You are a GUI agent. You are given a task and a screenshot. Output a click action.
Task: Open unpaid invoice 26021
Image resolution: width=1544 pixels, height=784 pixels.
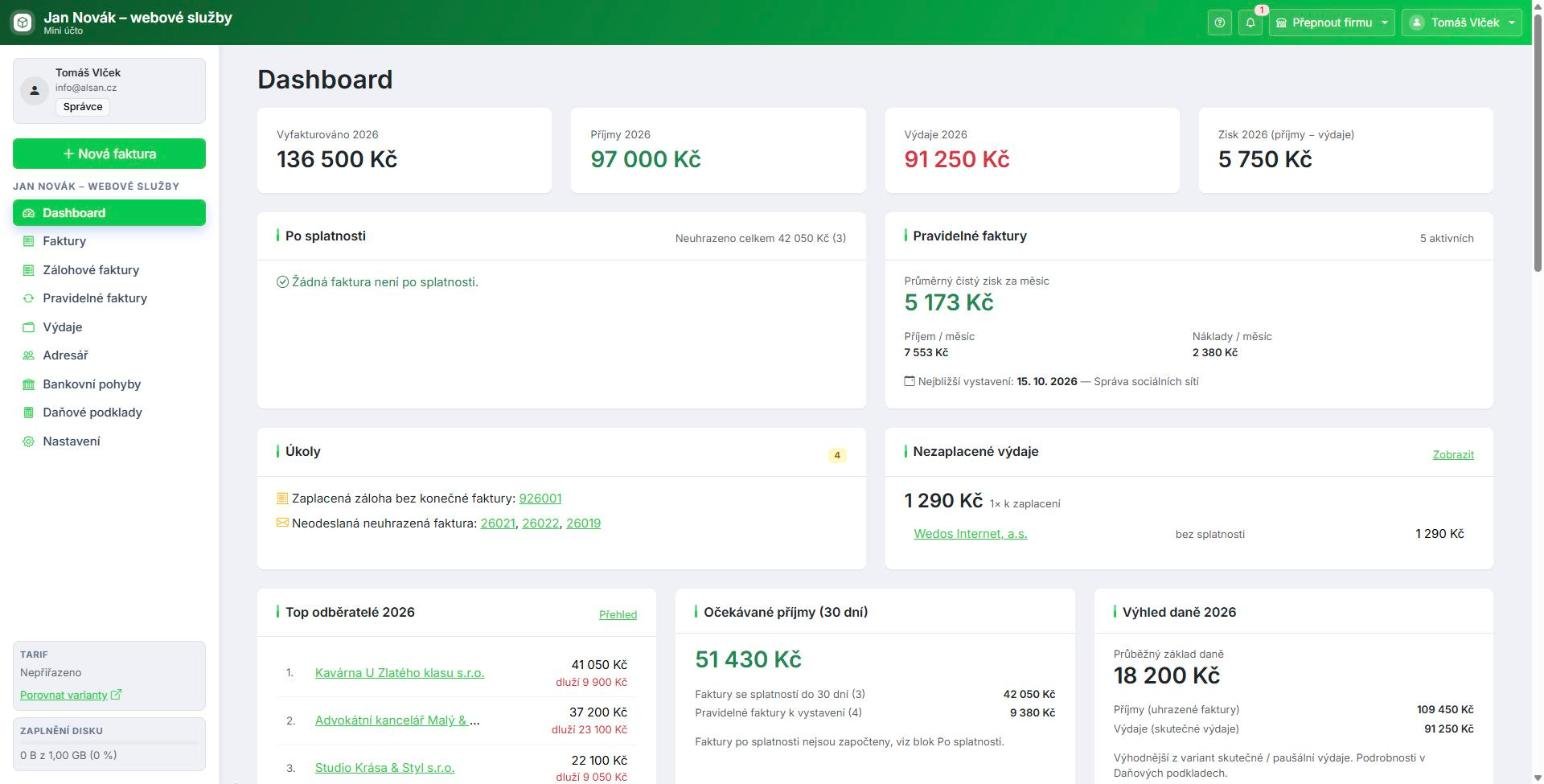point(497,523)
